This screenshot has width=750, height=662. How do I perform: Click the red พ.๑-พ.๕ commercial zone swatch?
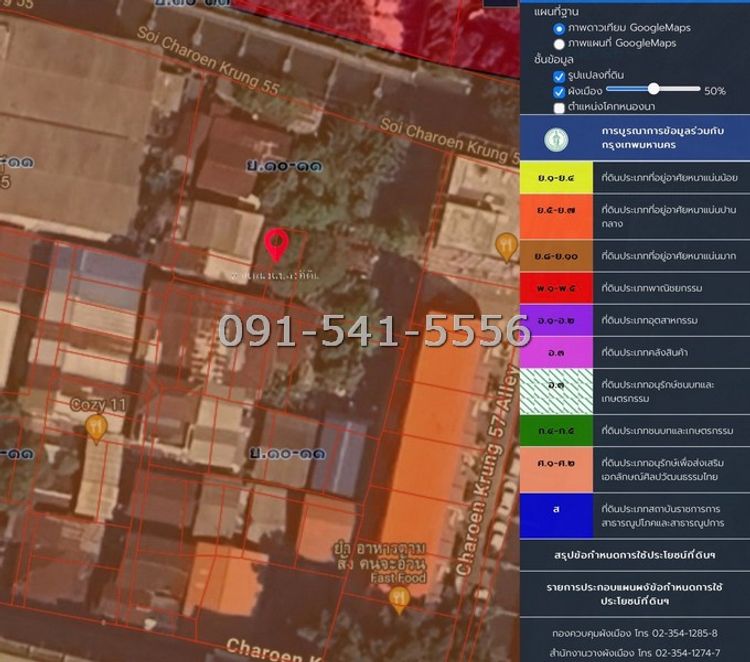tap(555, 289)
